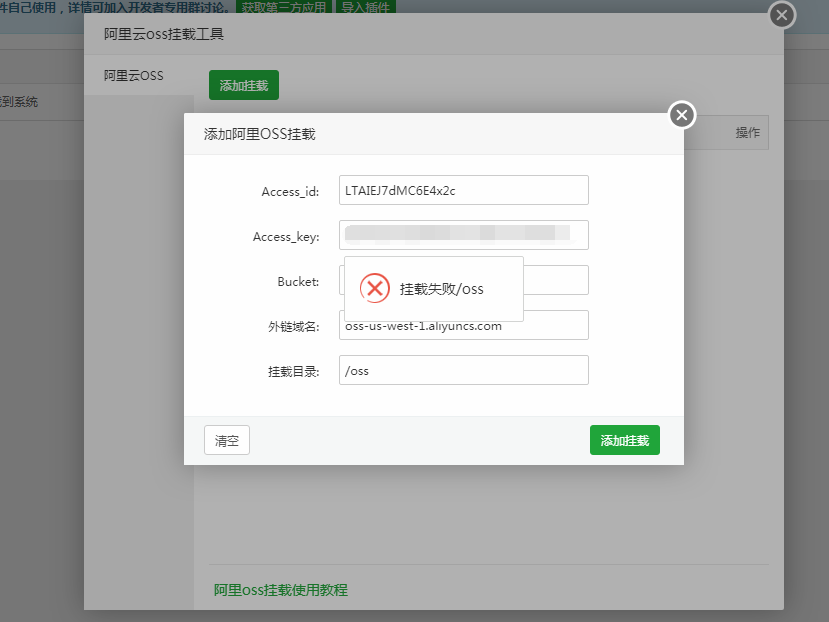Viewport: 829px width, 622px height.
Task: Close the 添加阿里OSS挂载 dialog
Action: click(x=682, y=115)
